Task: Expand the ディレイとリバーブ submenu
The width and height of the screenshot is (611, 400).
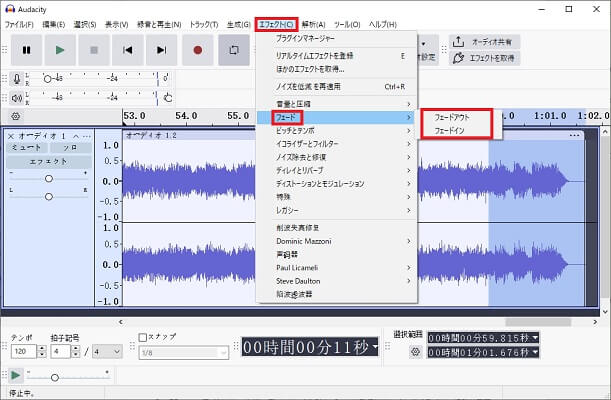Action: click(337, 171)
